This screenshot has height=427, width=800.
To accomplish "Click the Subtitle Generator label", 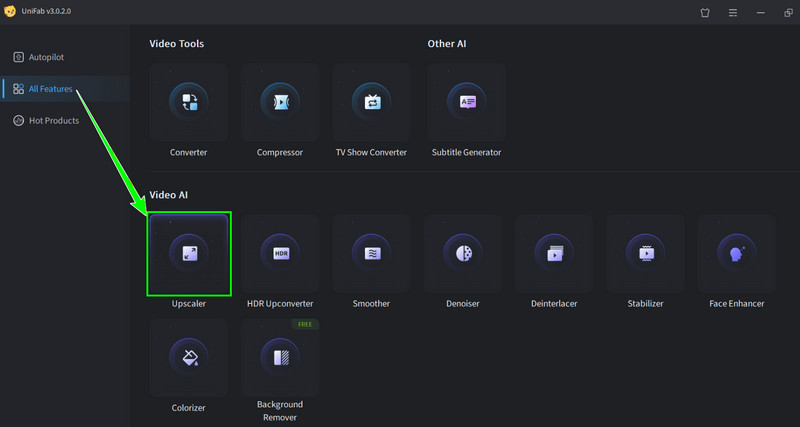I will [x=466, y=153].
